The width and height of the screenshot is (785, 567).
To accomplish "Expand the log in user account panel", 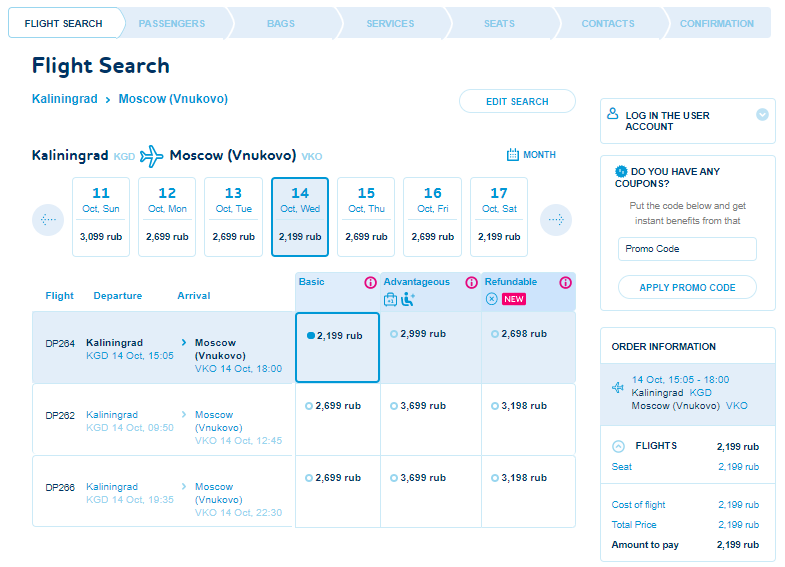I will (762, 115).
